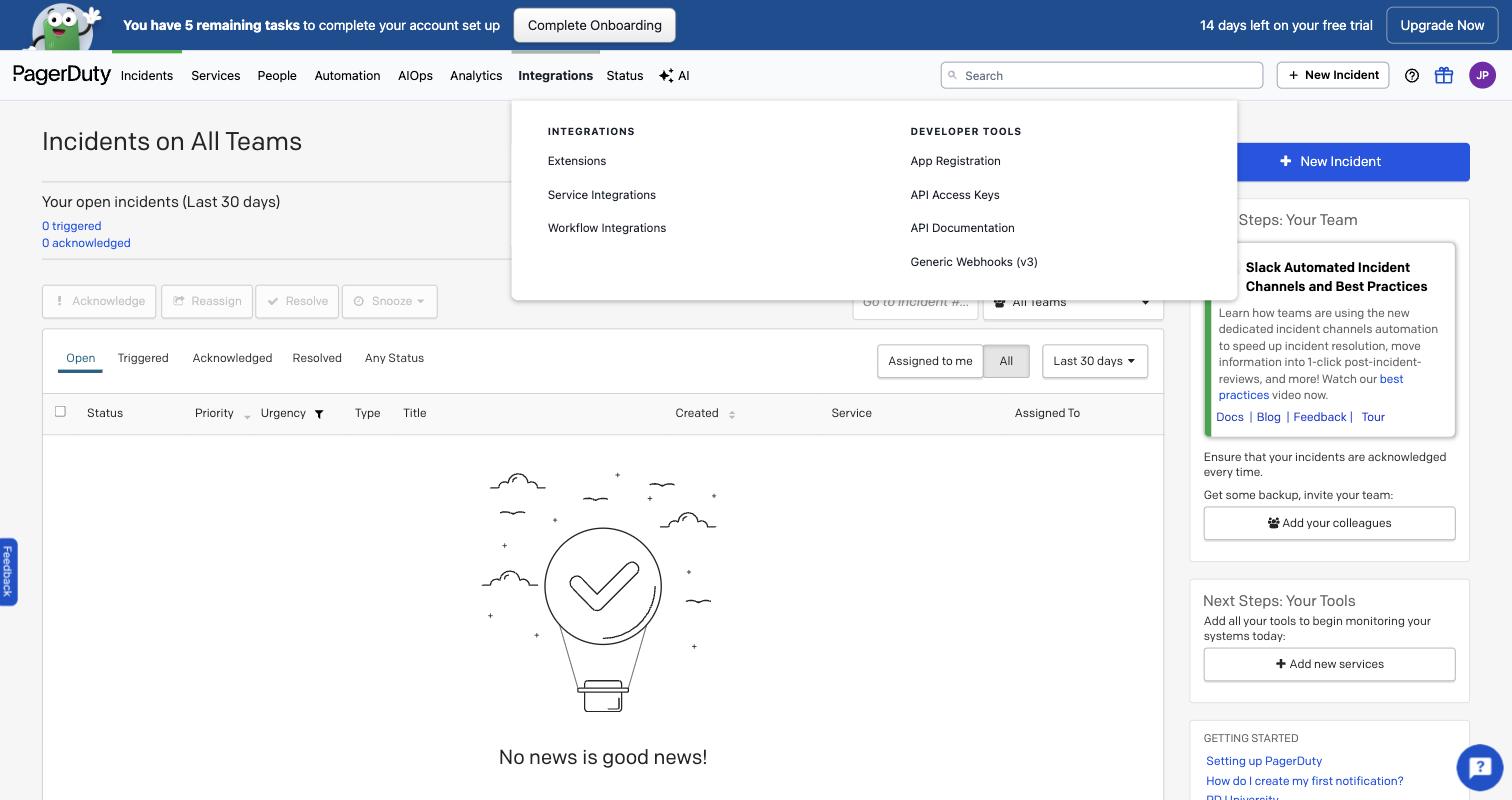Switch to the Open tab
This screenshot has height=800, width=1512.
pos(80,358)
